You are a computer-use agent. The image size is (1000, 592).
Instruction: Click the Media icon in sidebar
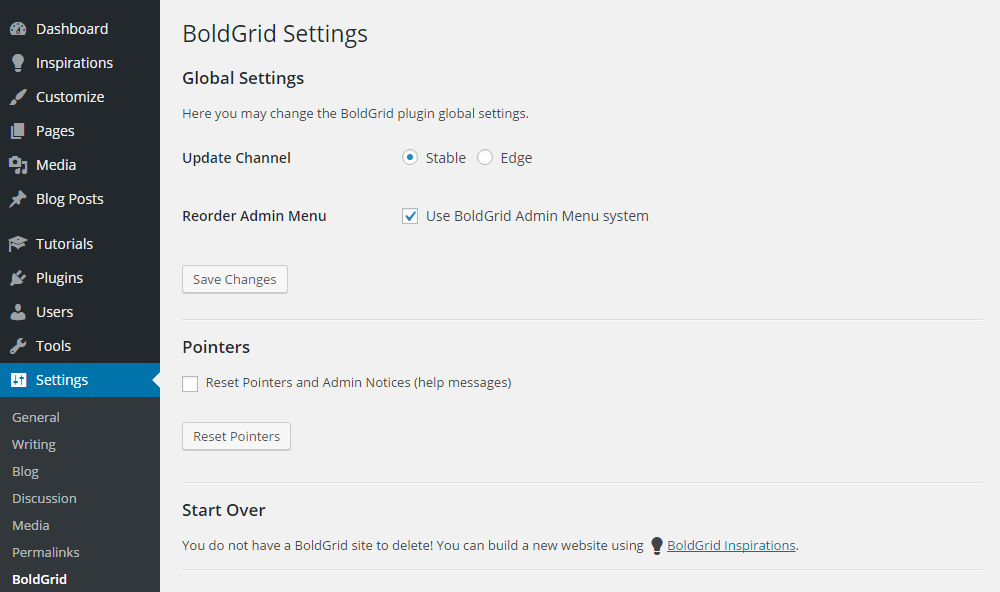[x=18, y=165]
